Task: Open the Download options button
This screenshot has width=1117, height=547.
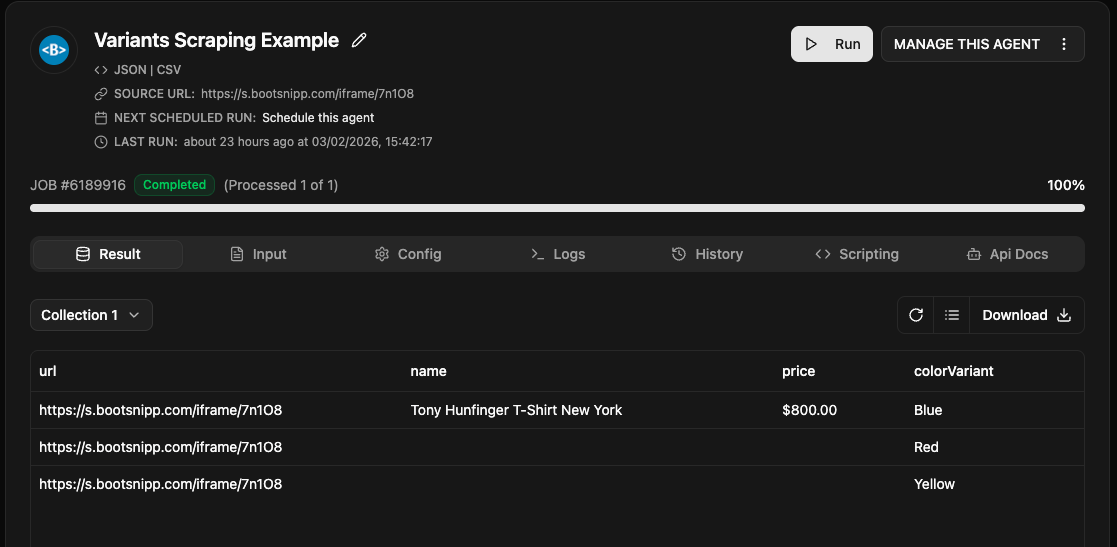Action: (x=1026, y=315)
